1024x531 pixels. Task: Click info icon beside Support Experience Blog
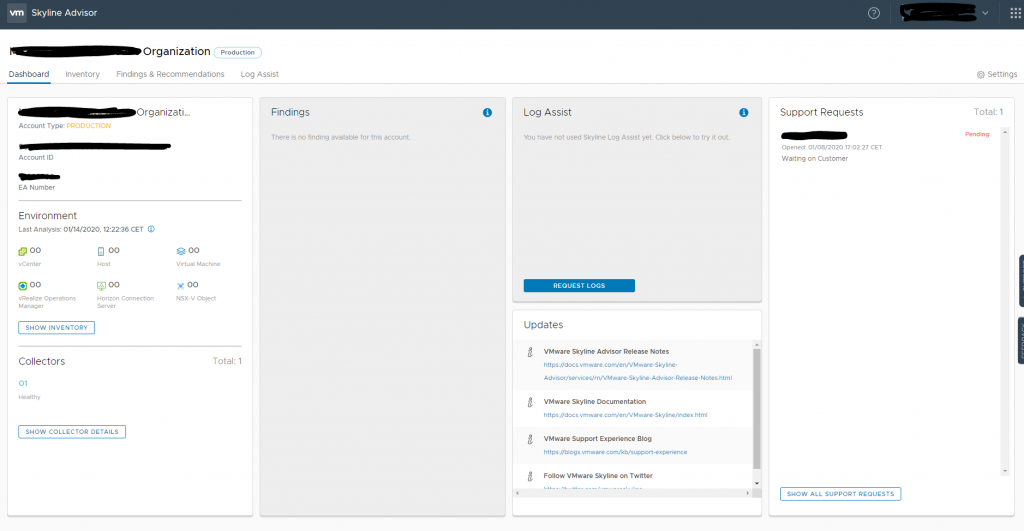(530, 440)
